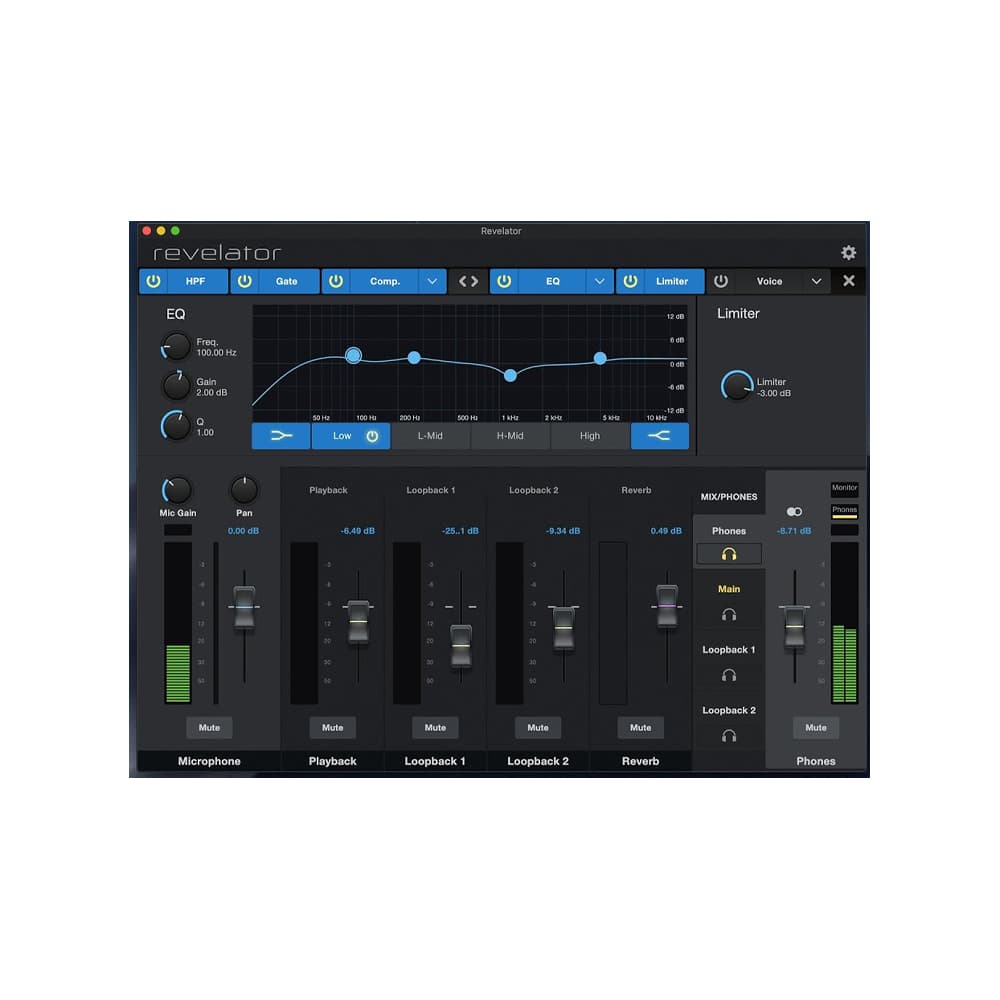
Task: Click the EQ Freq. knob
Action: pyautogui.click(x=176, y=346)
